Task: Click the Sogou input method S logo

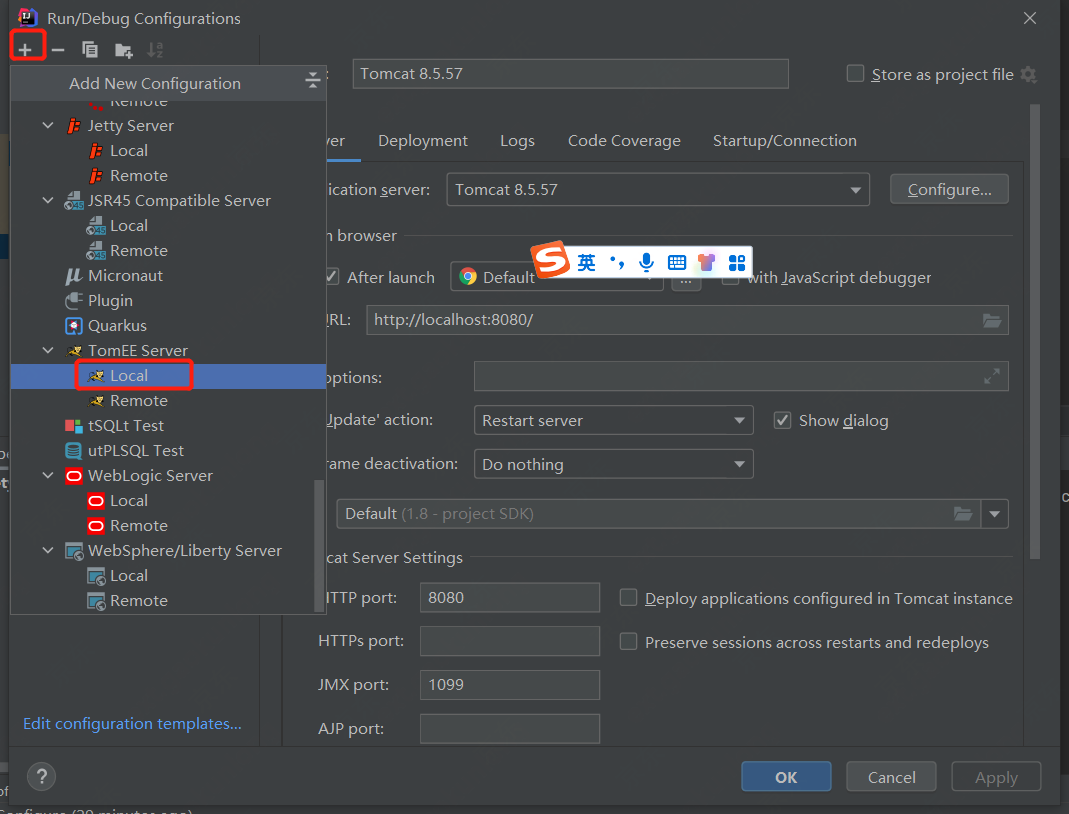Action: (550, 259)
